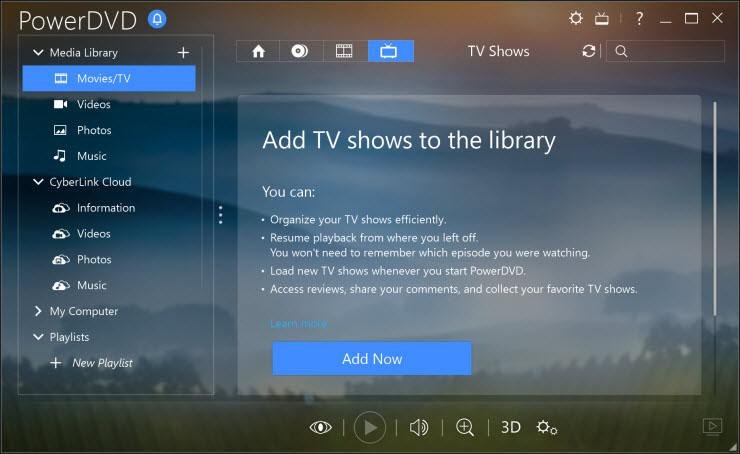
Task: Switch to TV mode icon
Action: click(x=602, y=19)
